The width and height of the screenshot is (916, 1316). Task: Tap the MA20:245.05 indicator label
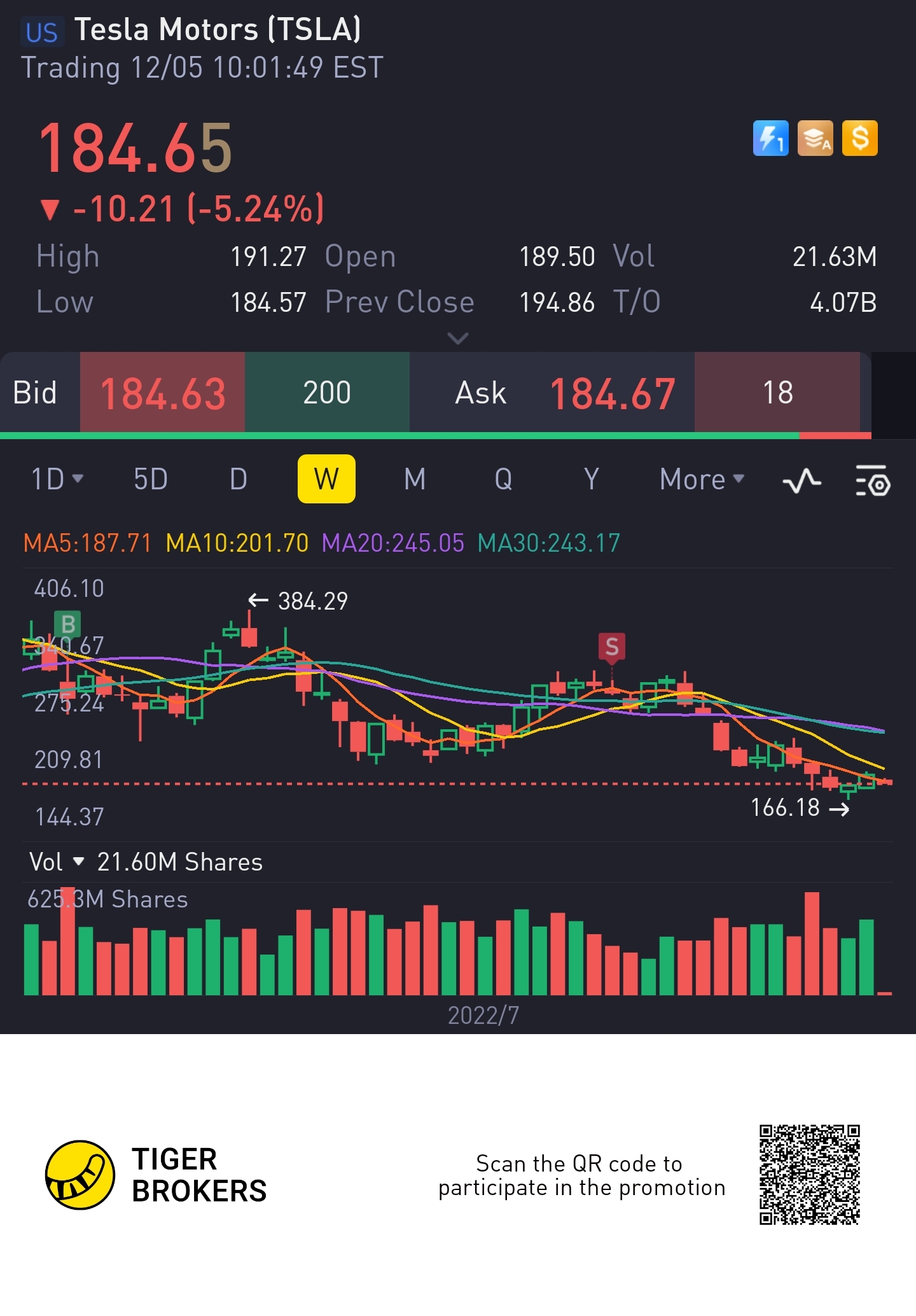click(393, 543)
